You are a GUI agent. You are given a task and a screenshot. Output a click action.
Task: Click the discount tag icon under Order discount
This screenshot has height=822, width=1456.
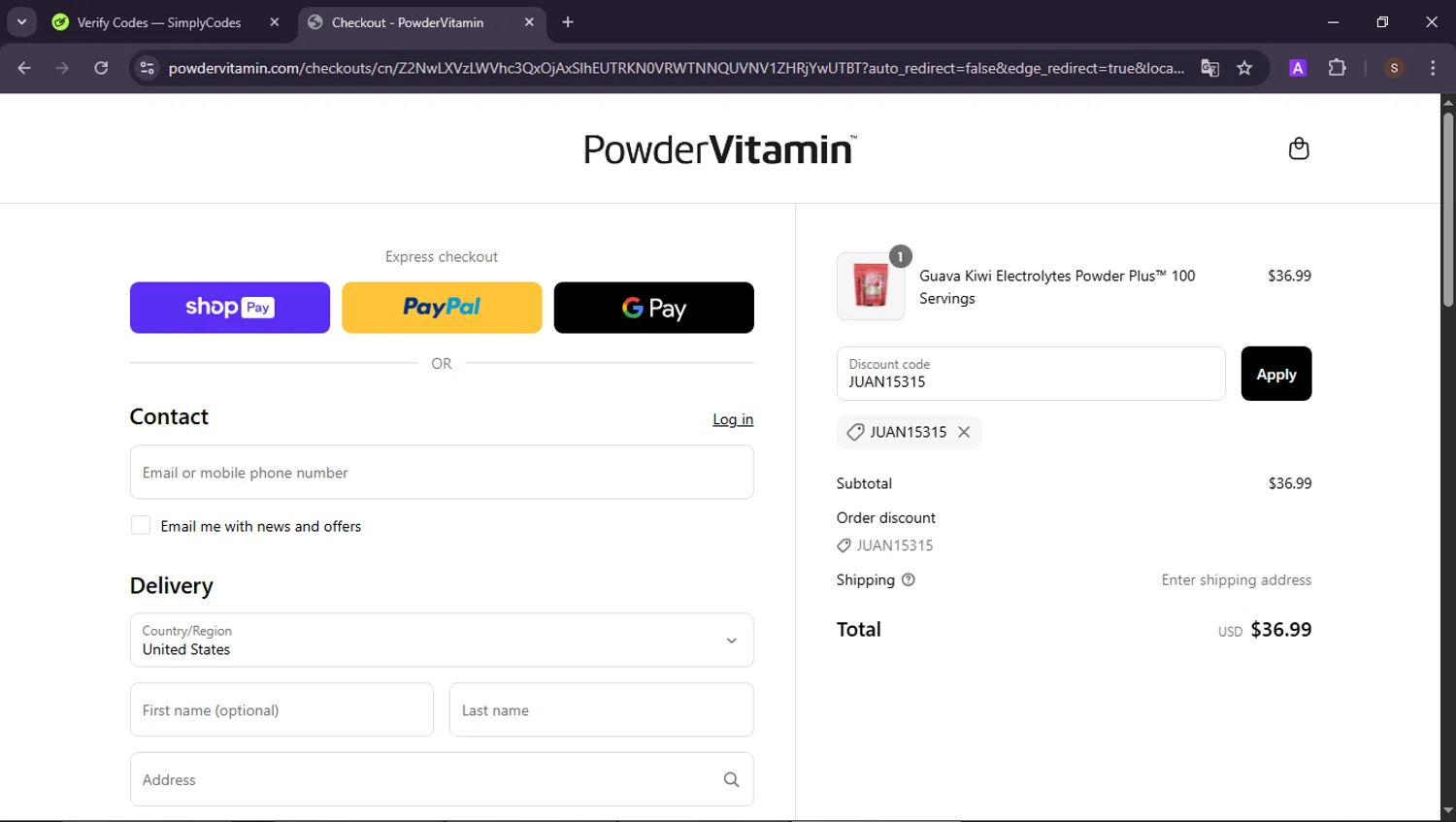(844, 545)
